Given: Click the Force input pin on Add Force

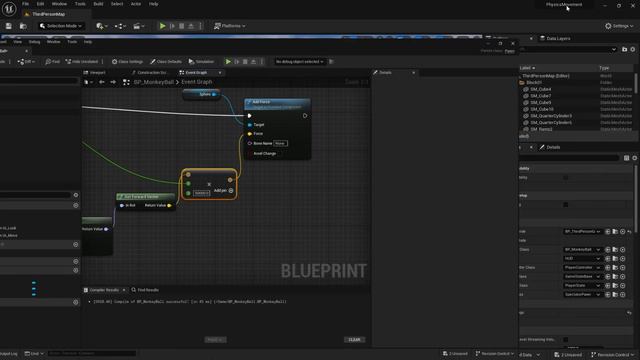Looking at the screenshot, I should [250, 134].
